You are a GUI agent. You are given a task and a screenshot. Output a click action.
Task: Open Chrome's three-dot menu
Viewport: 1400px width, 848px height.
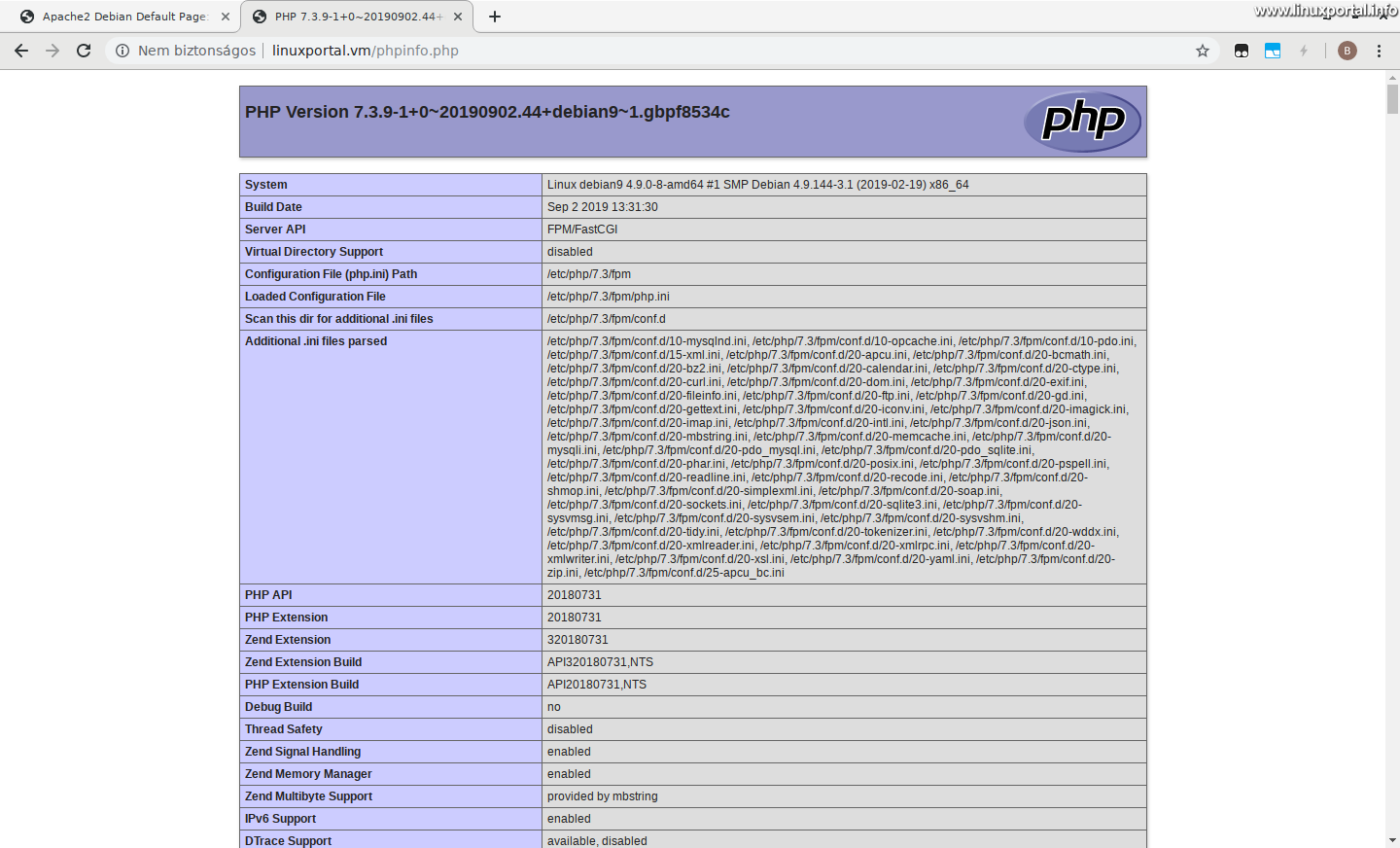point(1380,50)
